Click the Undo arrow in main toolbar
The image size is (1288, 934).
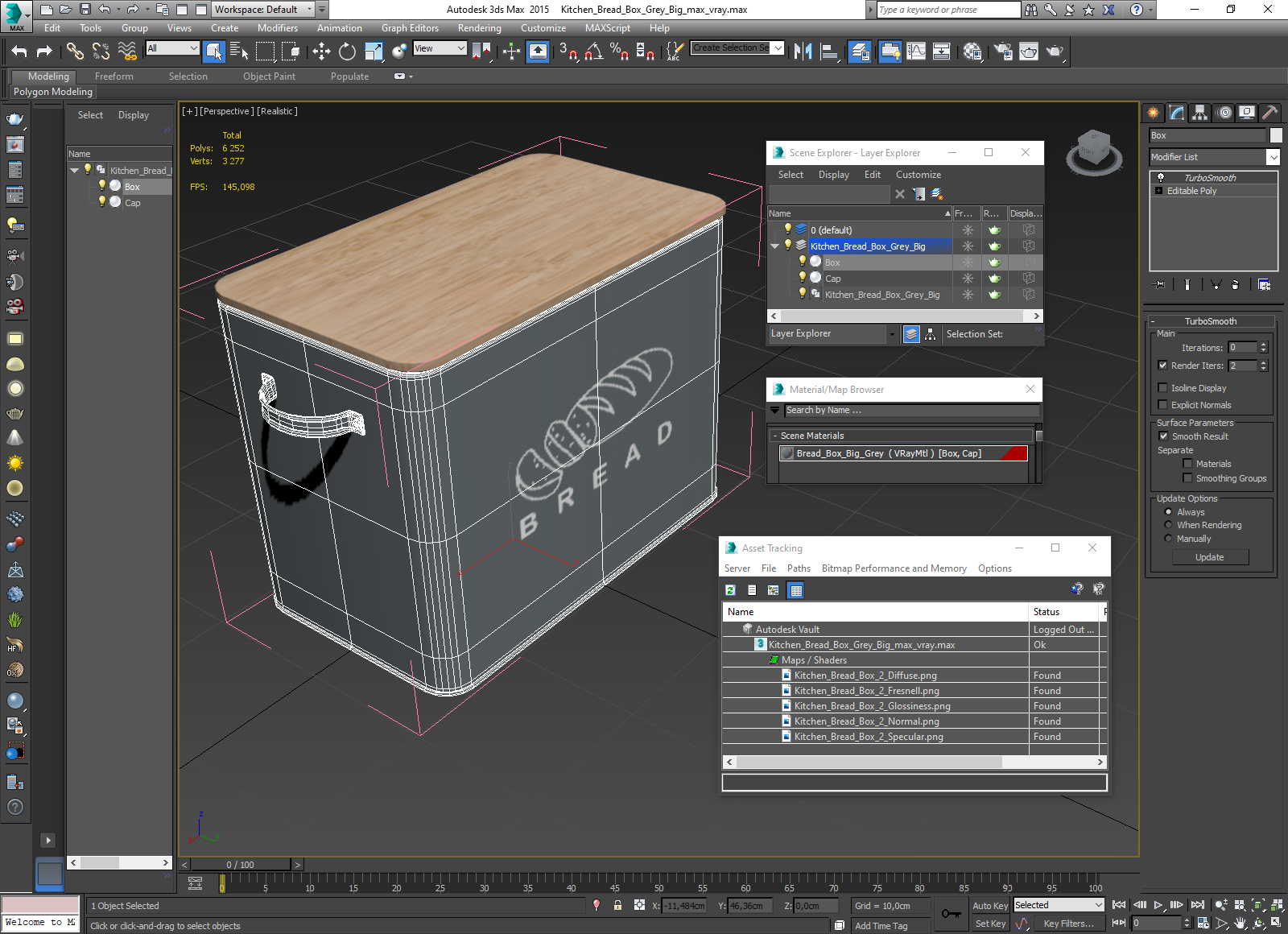pyautogui.click(x=19, y=52)
